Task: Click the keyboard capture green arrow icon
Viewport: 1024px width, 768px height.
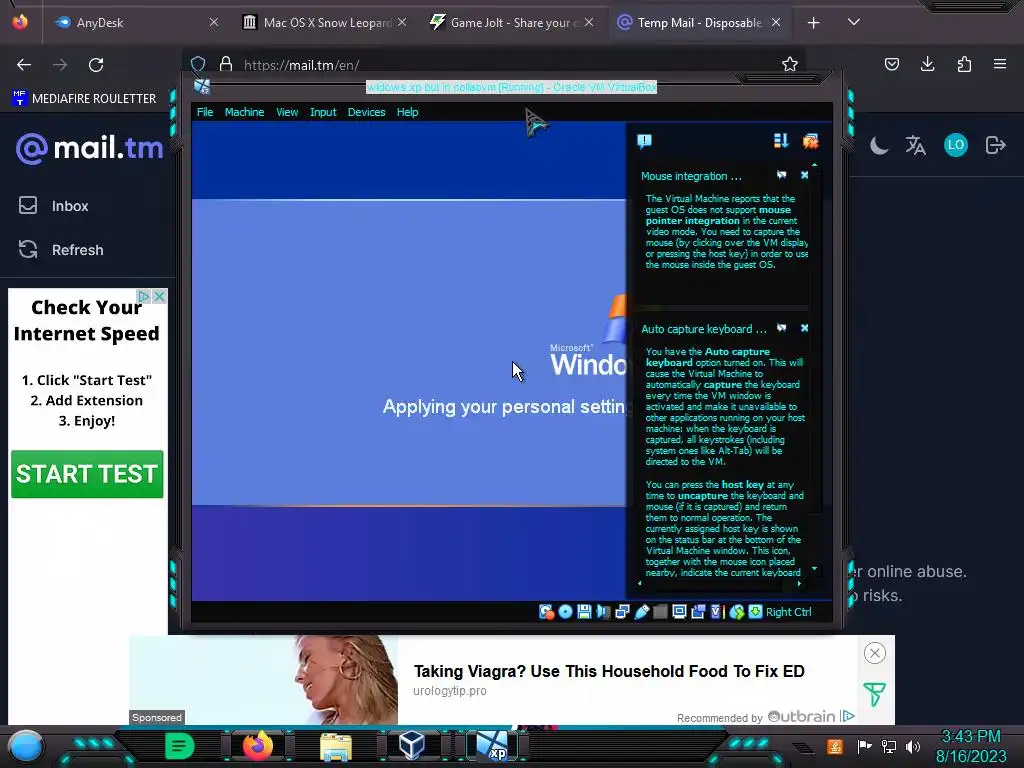Action: tap(756, 612)
